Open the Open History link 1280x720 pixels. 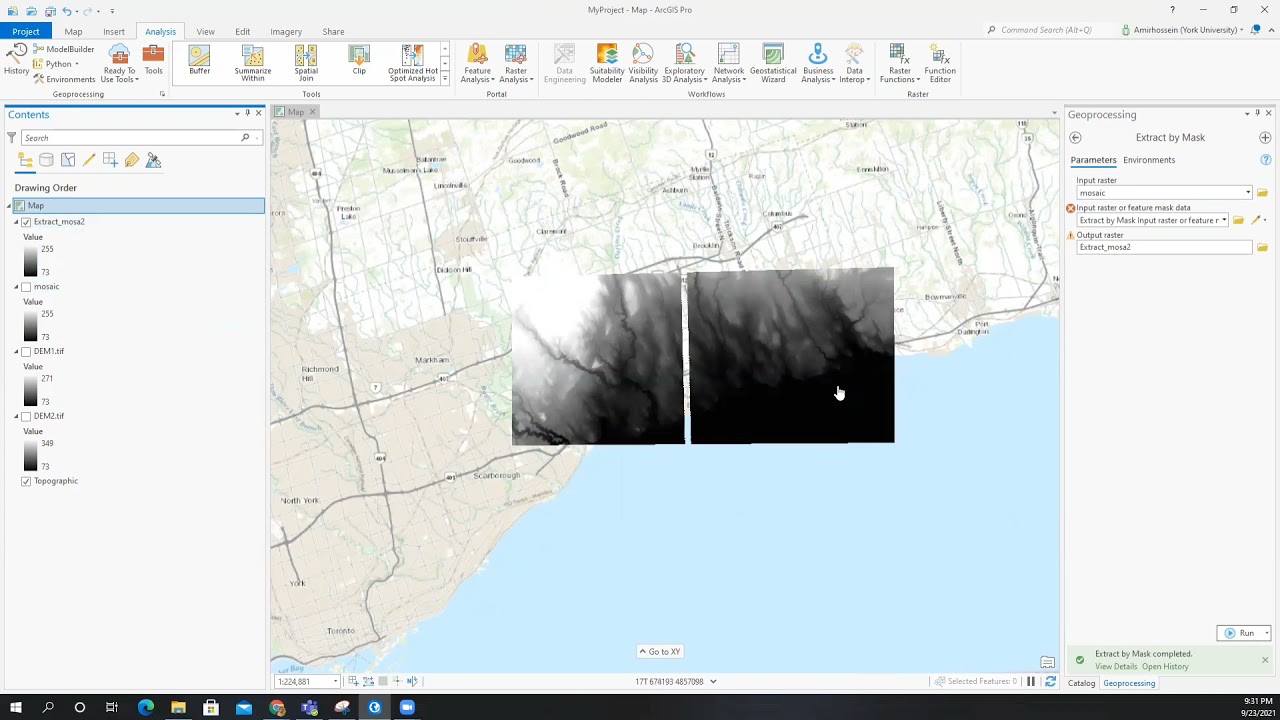coord(1165,667)
